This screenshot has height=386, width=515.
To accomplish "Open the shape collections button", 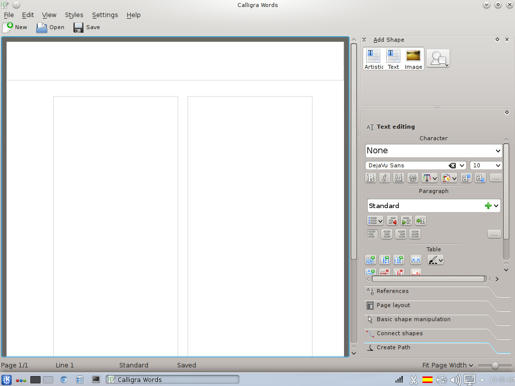I will coord(438,58).
